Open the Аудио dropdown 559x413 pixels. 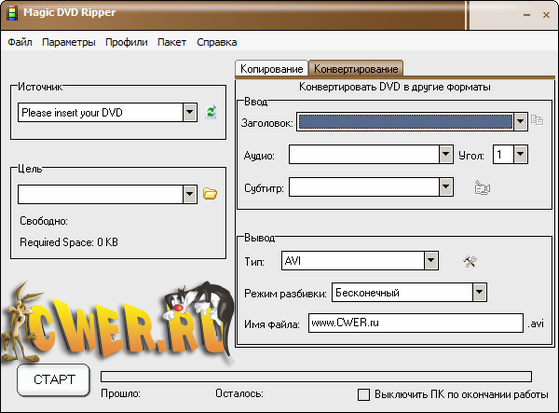(446, 154)
